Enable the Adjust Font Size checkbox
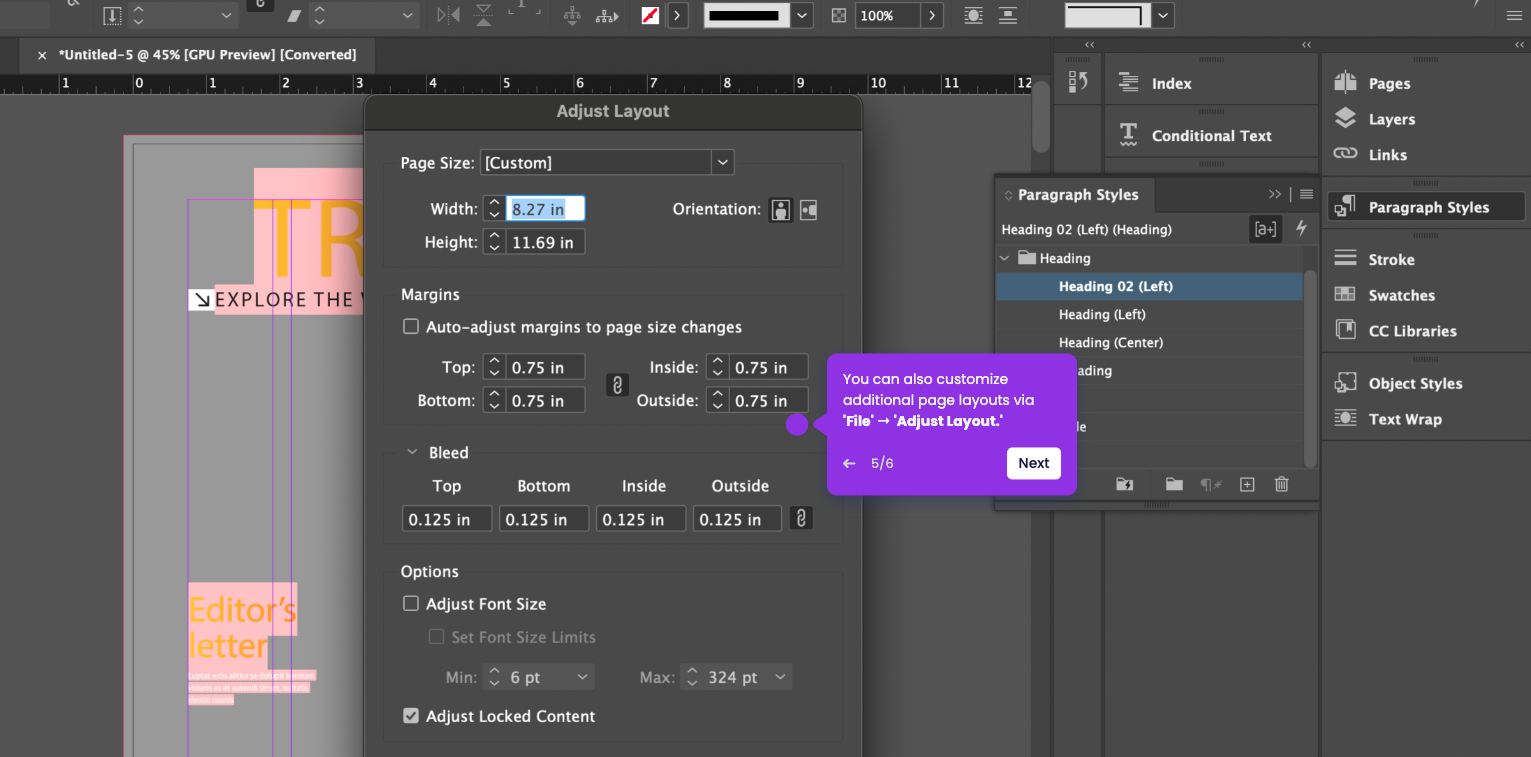 [410, 604]
